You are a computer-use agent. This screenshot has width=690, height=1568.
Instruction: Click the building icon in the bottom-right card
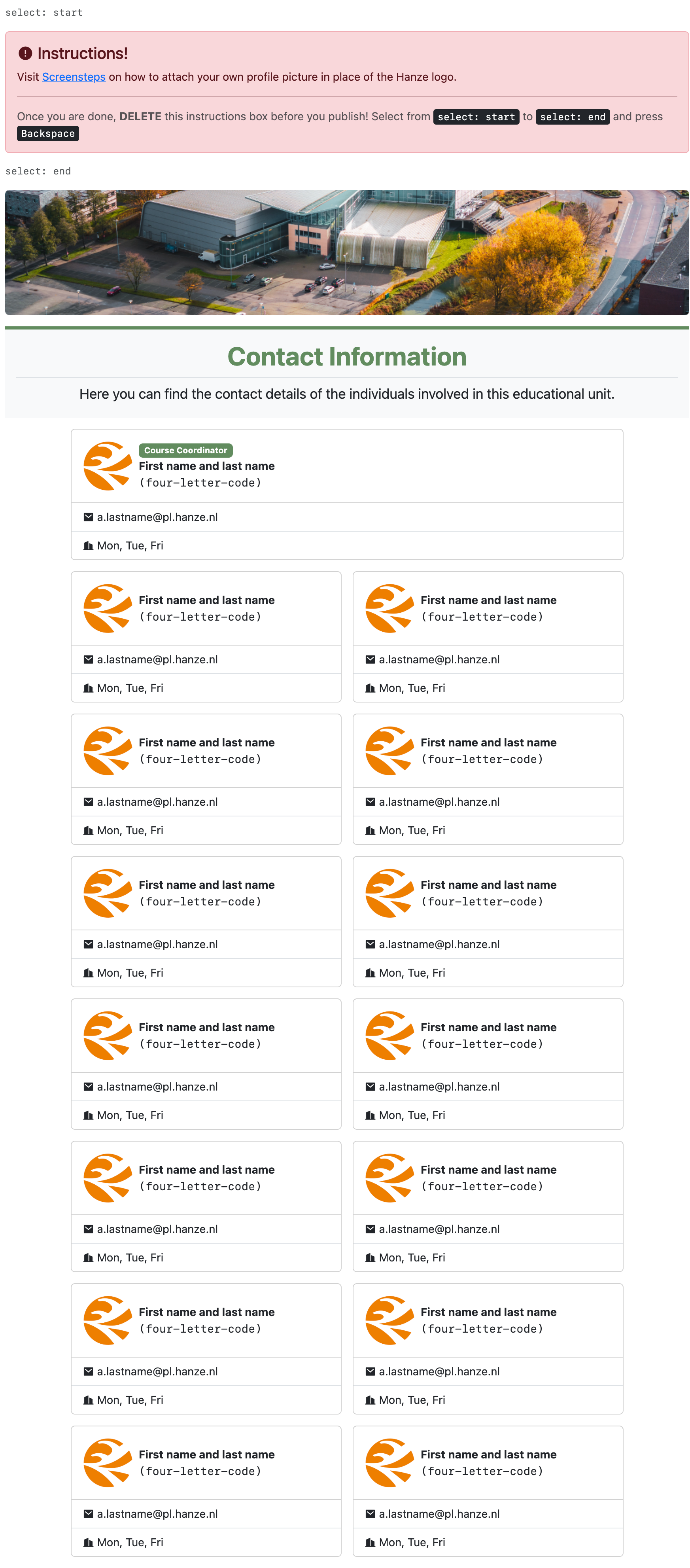point(370,1542)
